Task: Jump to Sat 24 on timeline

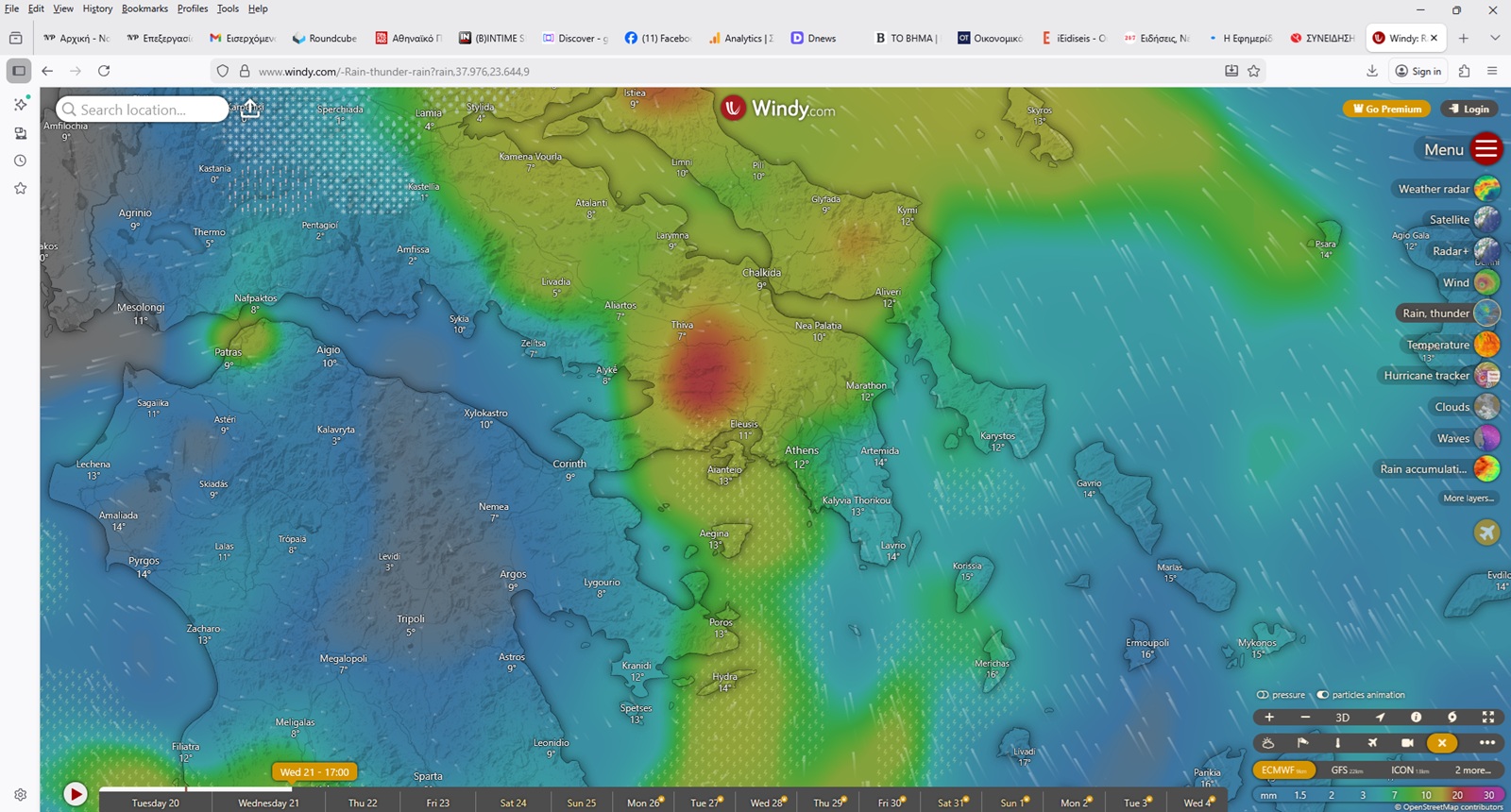Action: click(x=513, y=803)
